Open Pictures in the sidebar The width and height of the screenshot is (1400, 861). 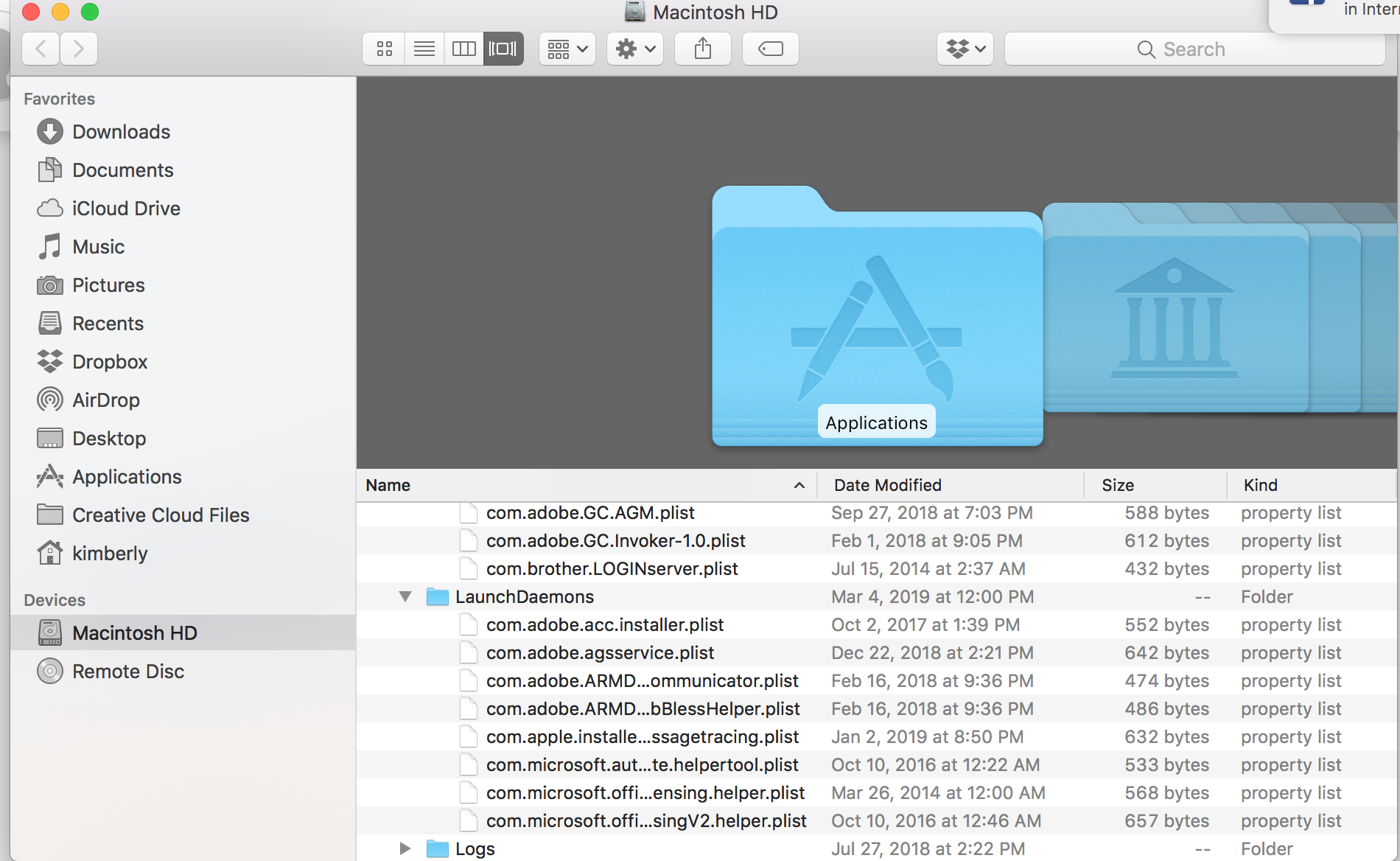pyautogui.click(x=183, y=285)
